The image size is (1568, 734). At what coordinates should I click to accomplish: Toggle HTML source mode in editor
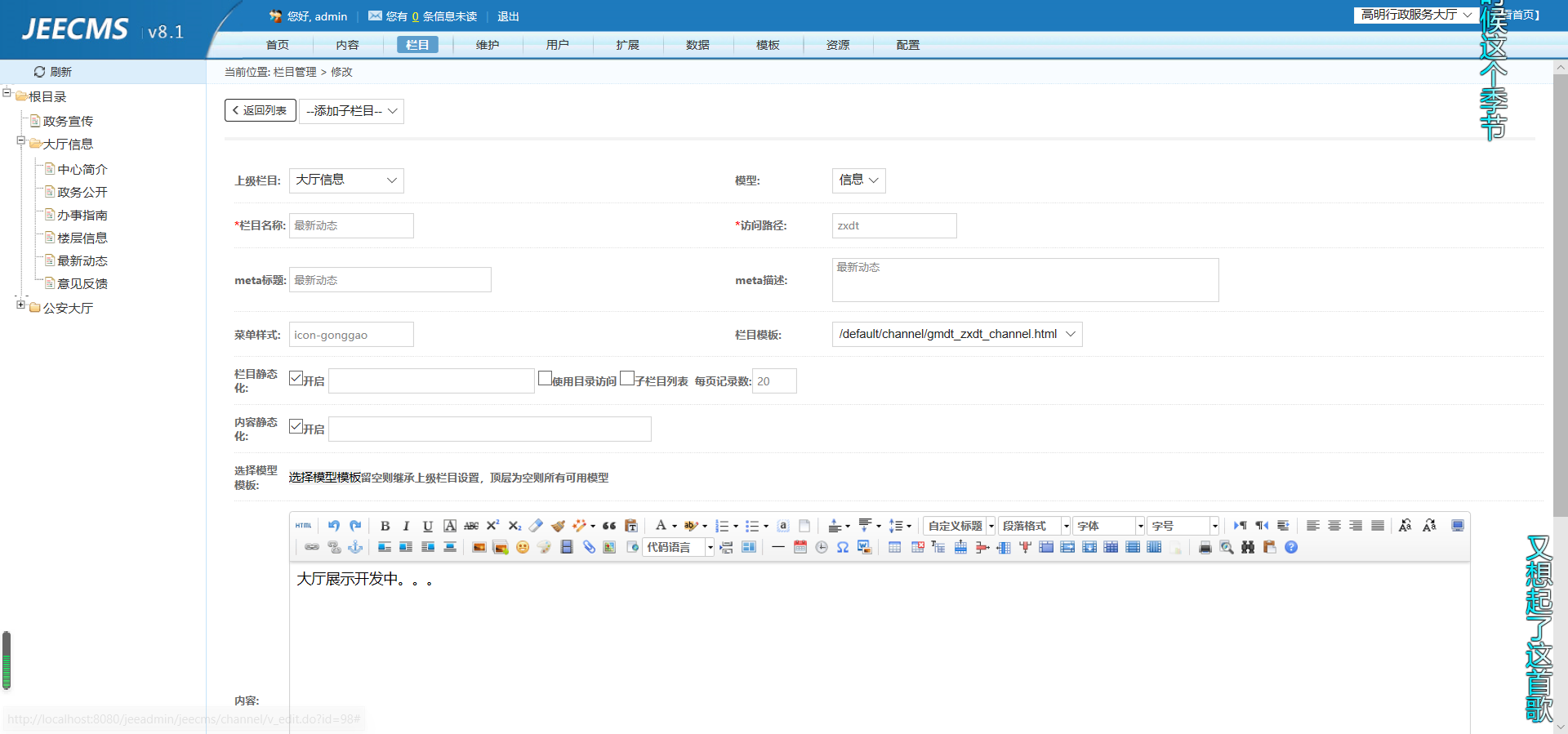pyautogui.click(x=304, y=526)
